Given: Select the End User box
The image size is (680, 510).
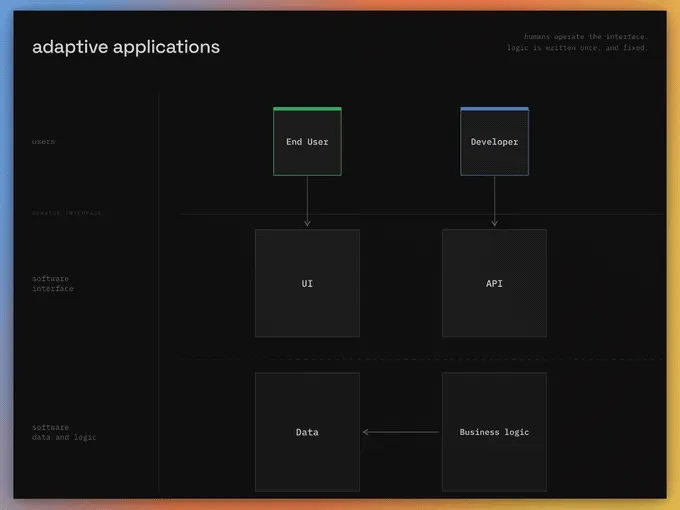Looking at the screenshot, I should pyautogui.click(x=307, y=141).
